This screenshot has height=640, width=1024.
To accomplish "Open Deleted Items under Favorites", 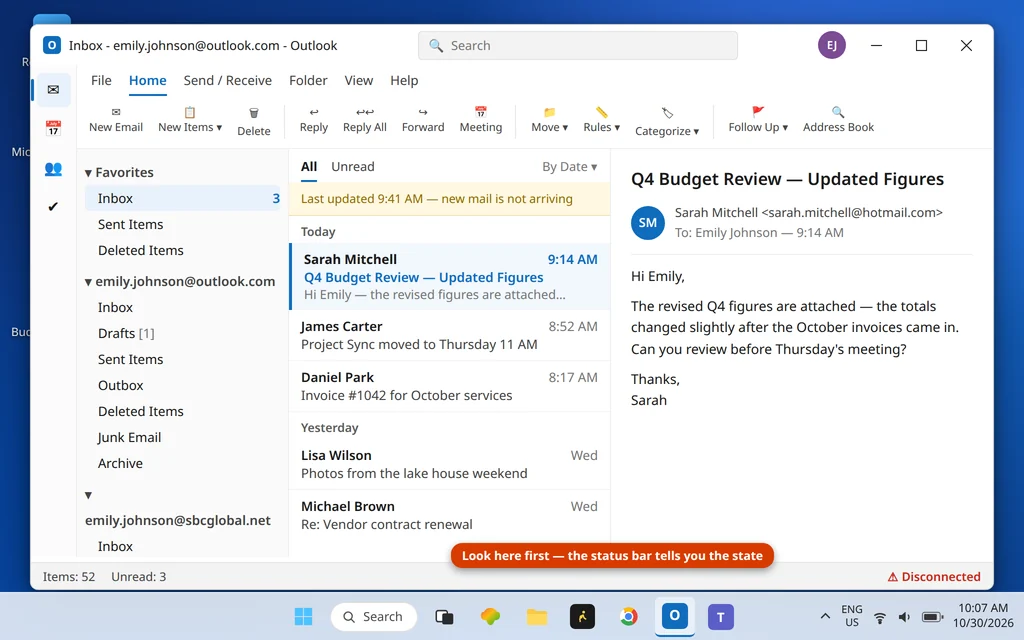I will pyautogui.click(x=183, y=251).
